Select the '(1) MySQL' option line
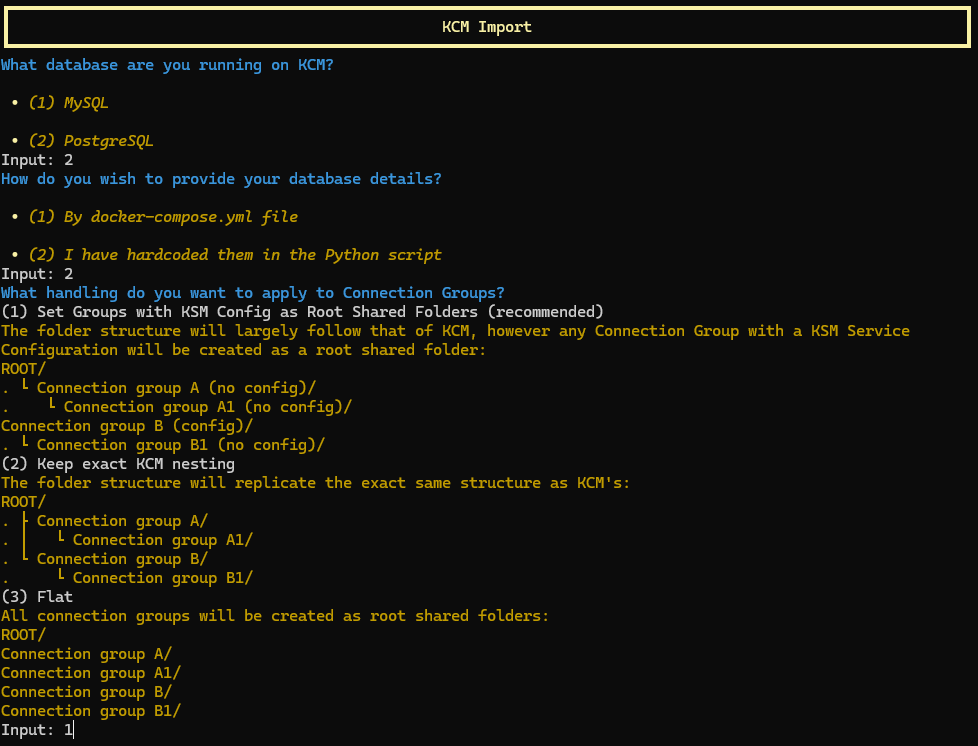The image size is (978, 746). coord(69,103)
